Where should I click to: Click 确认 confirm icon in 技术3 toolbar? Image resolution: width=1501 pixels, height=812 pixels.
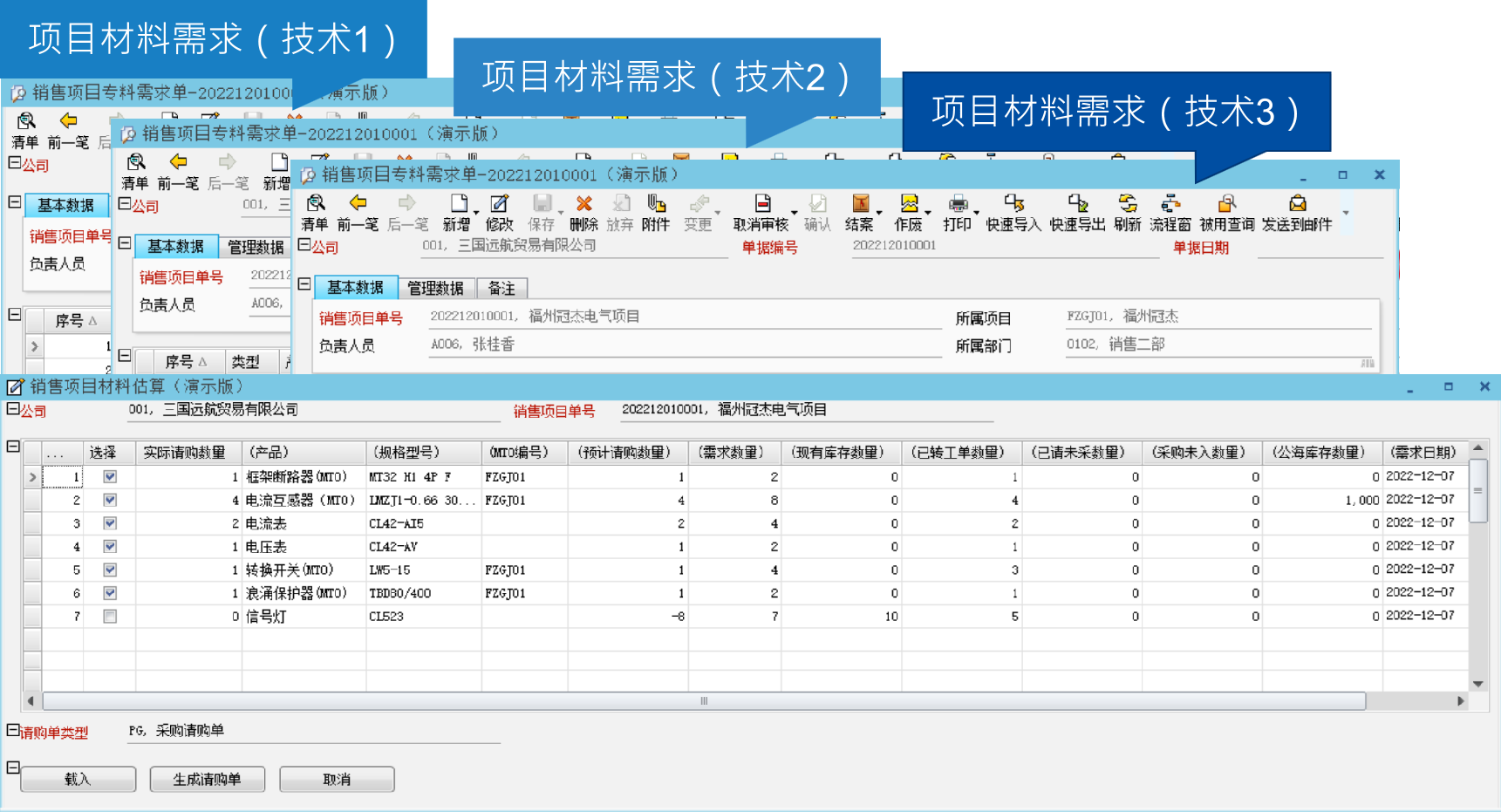(x=817, y=203)
